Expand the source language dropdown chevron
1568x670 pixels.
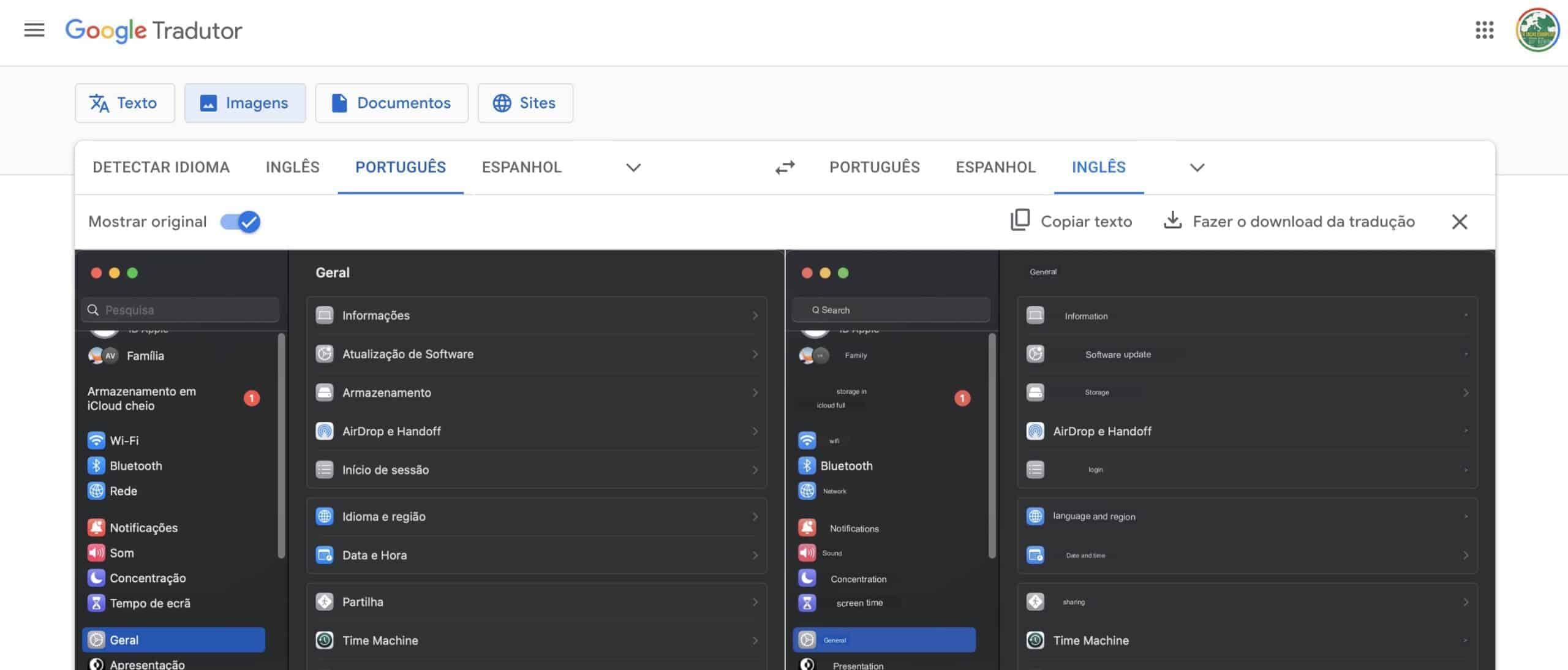point(634,167)
